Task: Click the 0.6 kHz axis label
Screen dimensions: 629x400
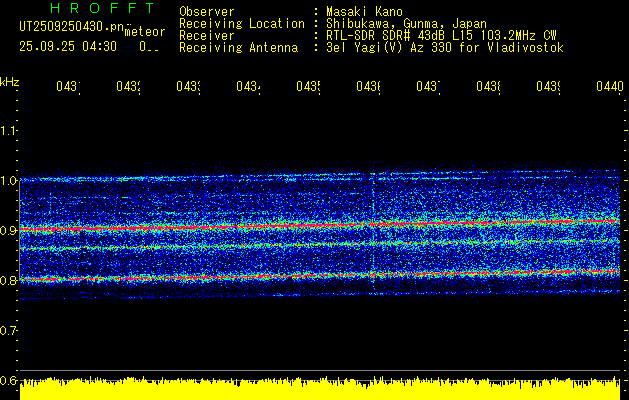Action: 7,380
